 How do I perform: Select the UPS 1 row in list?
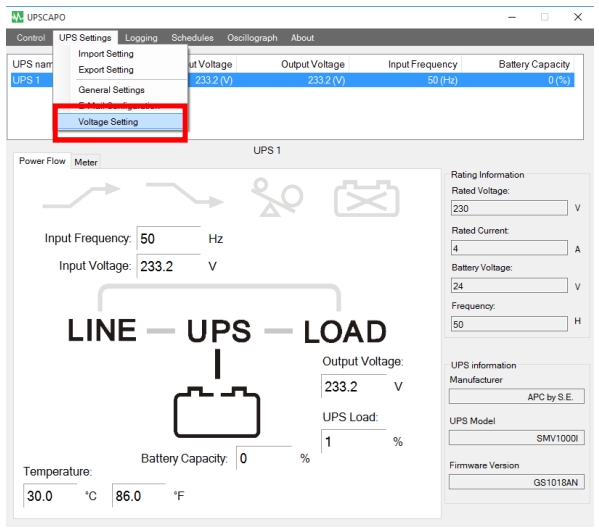coord(292,80)
